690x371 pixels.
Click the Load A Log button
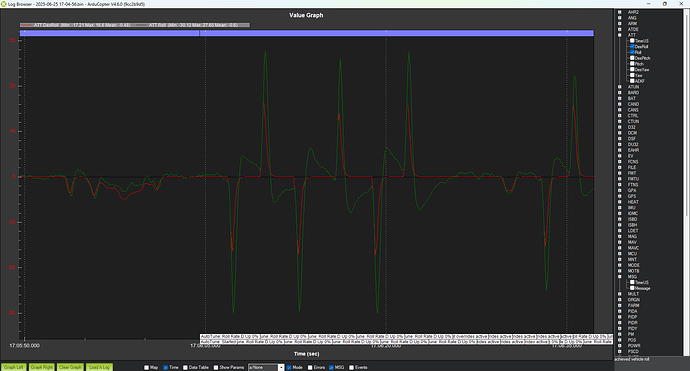(x=99, y=367)
